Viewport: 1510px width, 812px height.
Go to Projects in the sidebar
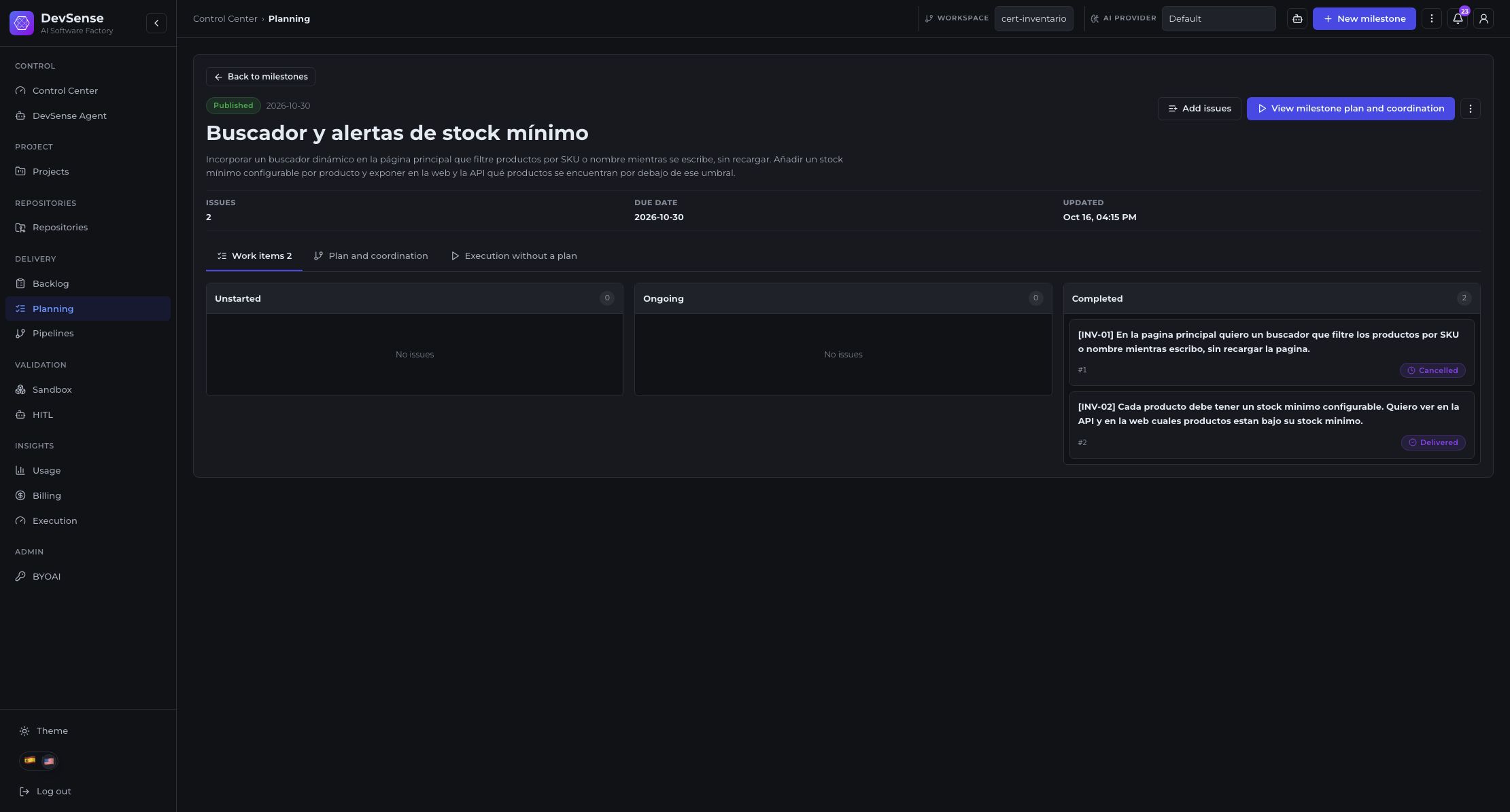88,172
